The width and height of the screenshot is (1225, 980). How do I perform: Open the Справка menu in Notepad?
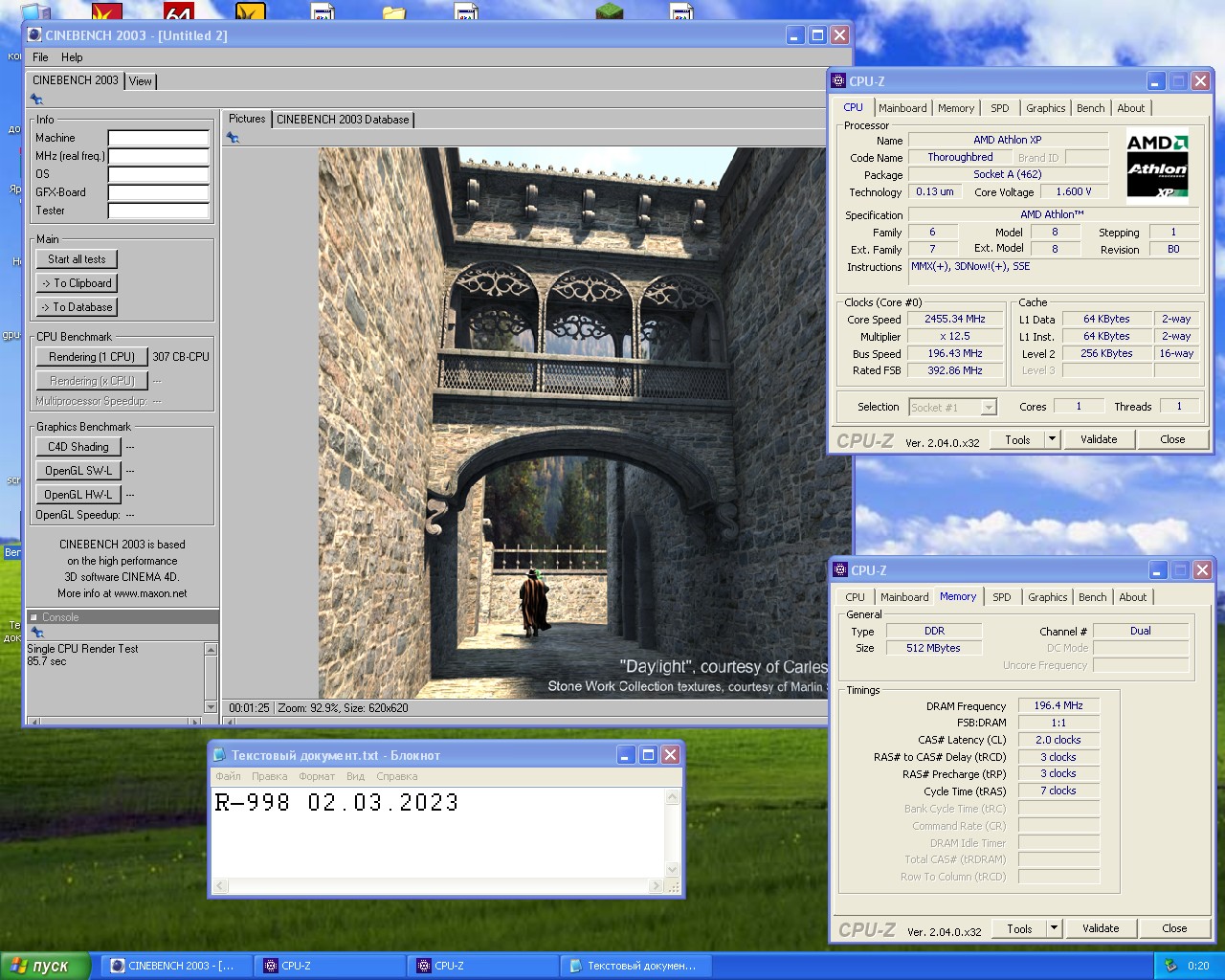[397, 776]
